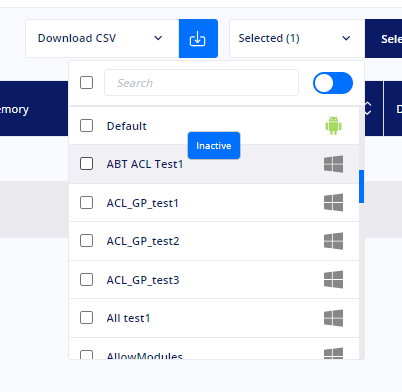Click the Windows icon beside ACL_GP_test3

point(333,279)
